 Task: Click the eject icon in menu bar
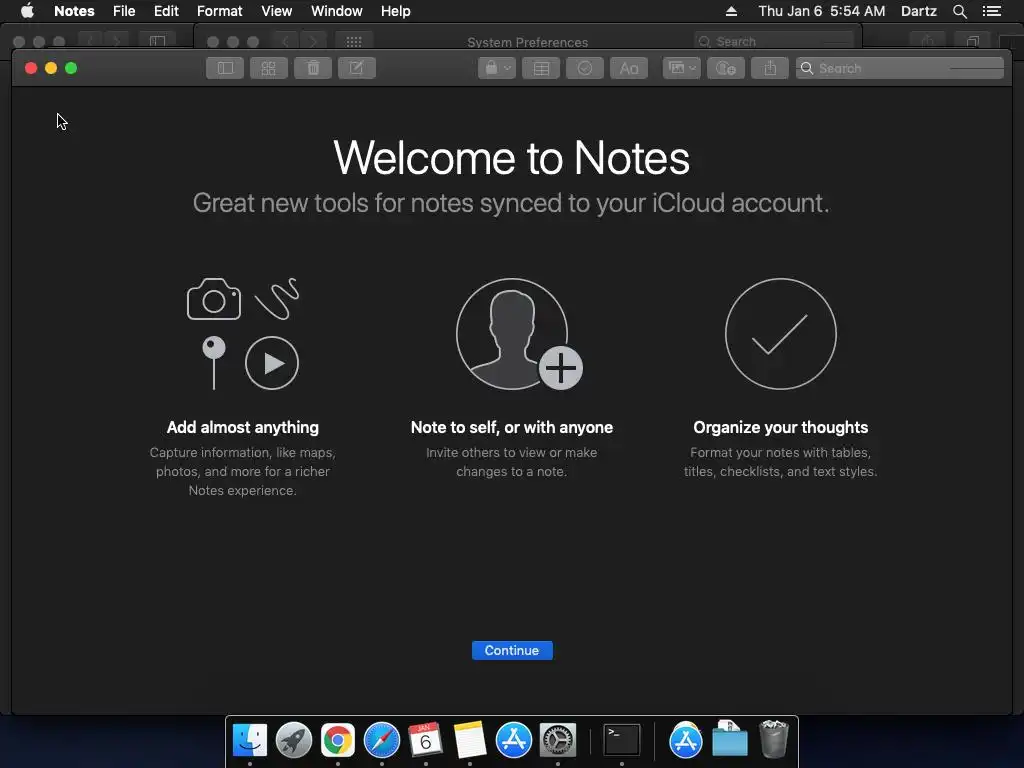[x=731, y=11]
